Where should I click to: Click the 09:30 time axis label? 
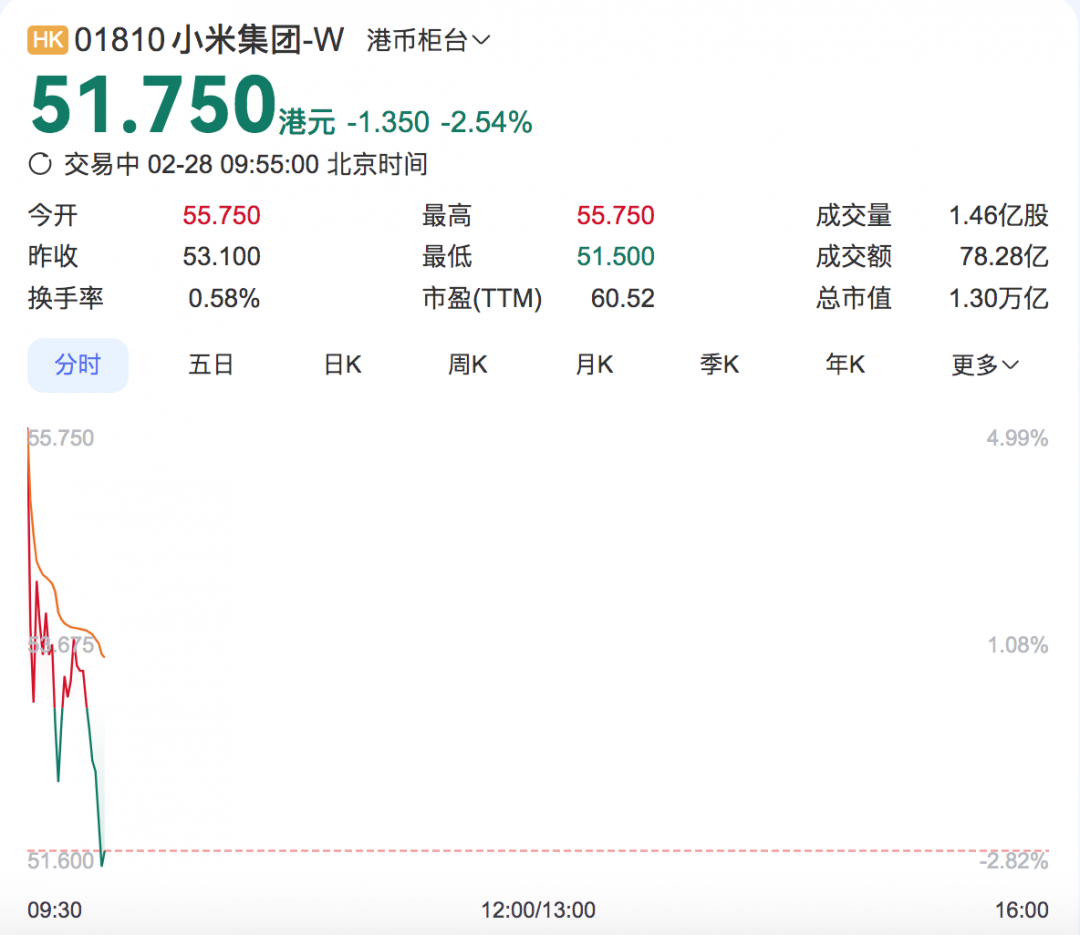tap(54, 910)
